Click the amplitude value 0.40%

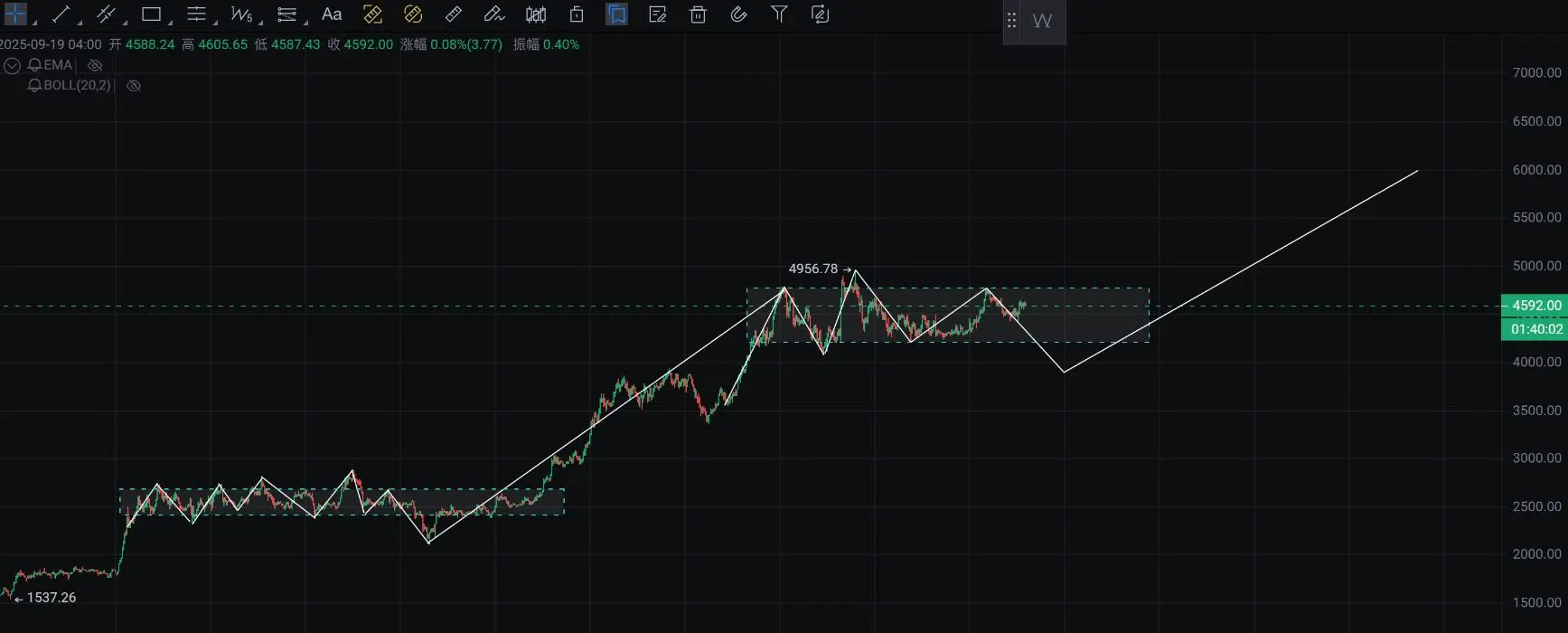click(x=561, y=44)
